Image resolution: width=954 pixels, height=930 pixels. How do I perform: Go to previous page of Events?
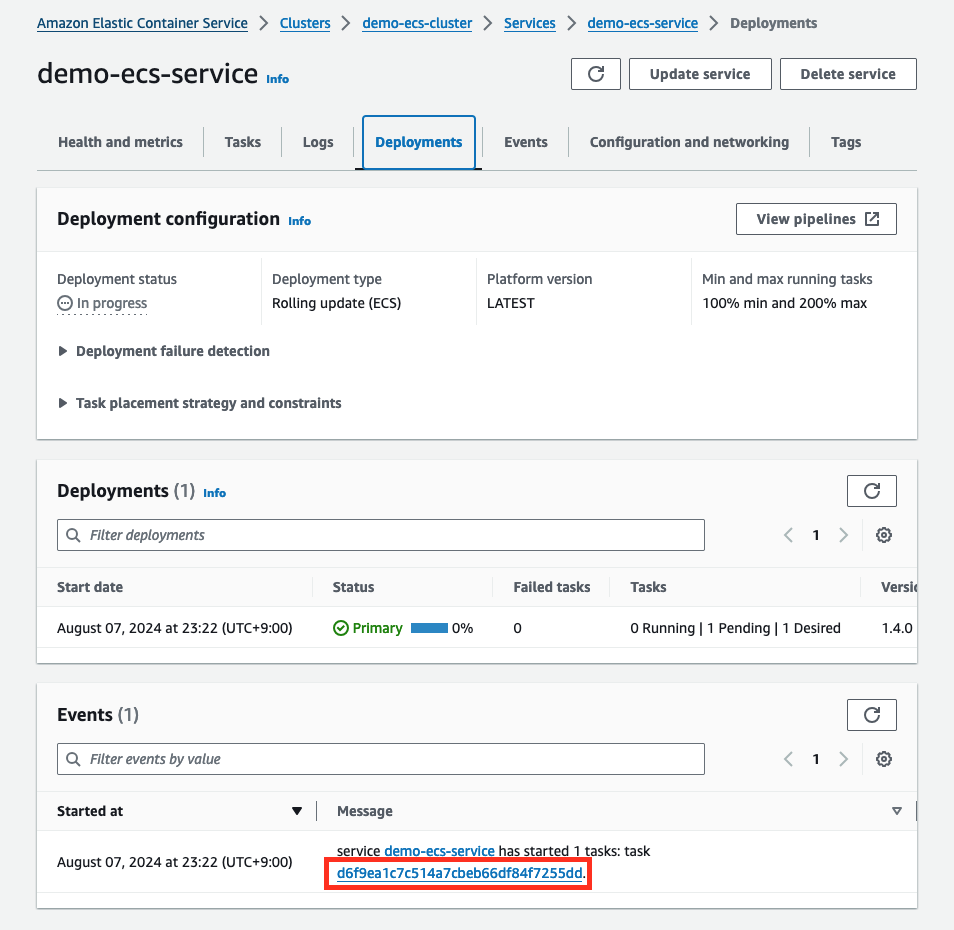point(789,759)
